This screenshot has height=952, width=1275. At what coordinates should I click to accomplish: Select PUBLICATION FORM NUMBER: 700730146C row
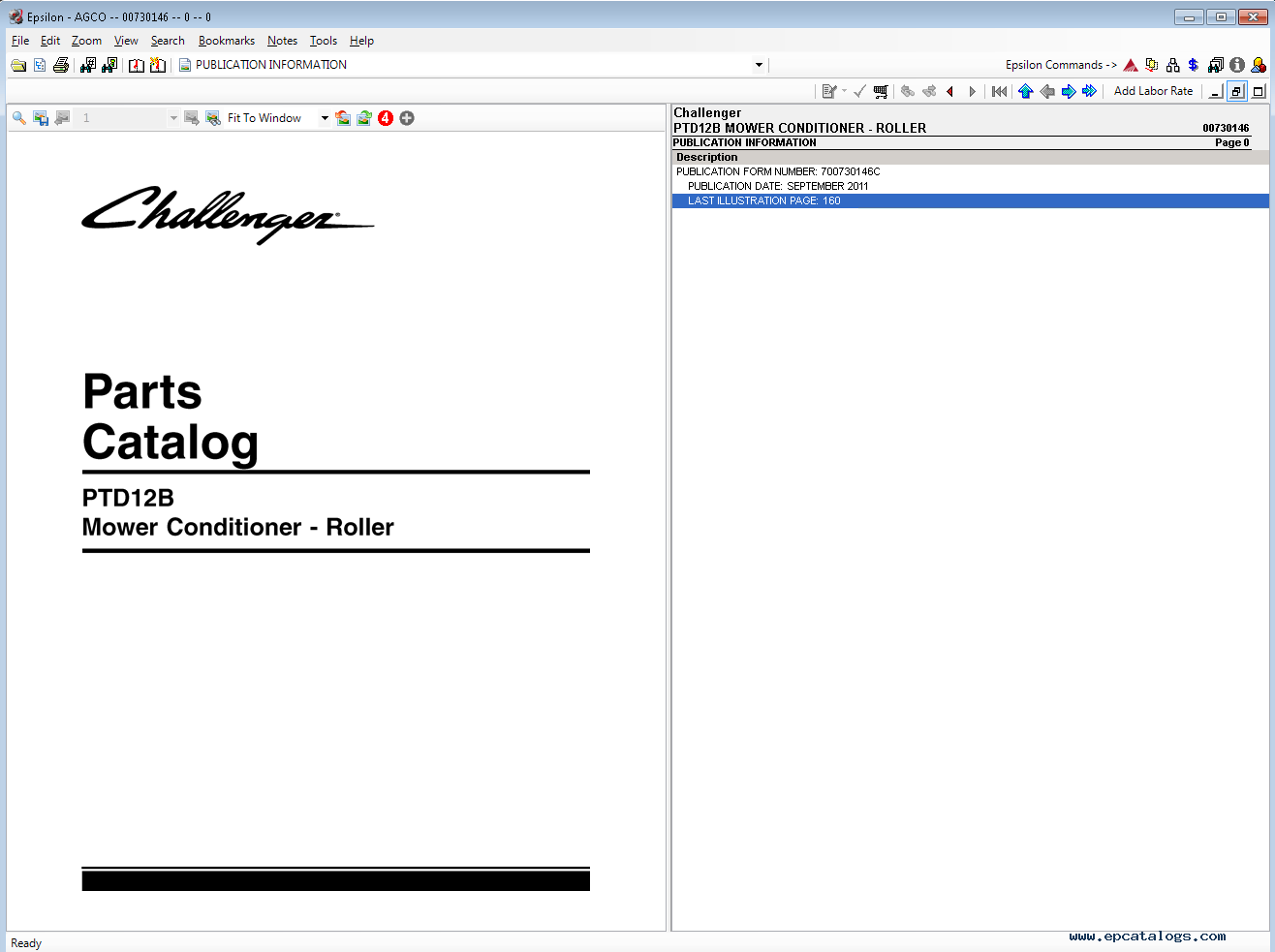(970, 171)
